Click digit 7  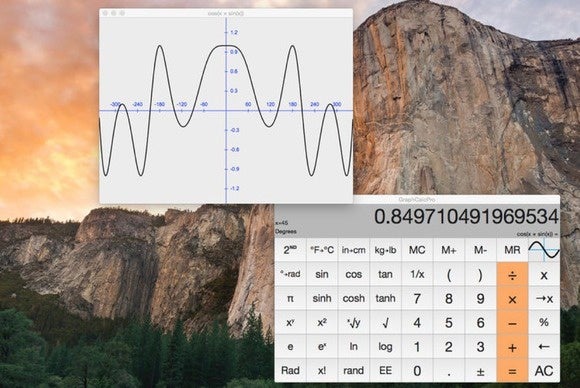click(417, 298)
